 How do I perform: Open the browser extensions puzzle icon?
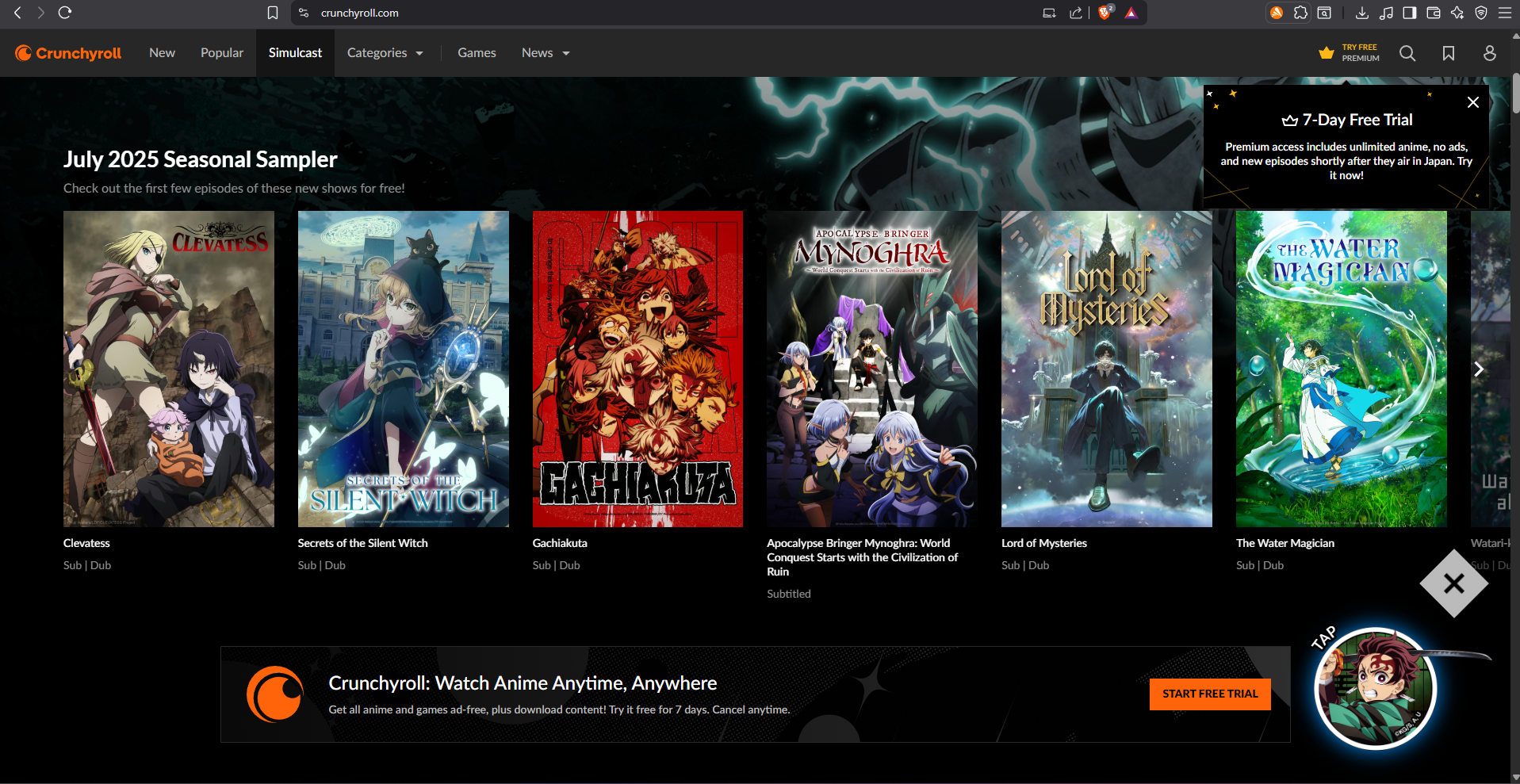click(1300, 13)
